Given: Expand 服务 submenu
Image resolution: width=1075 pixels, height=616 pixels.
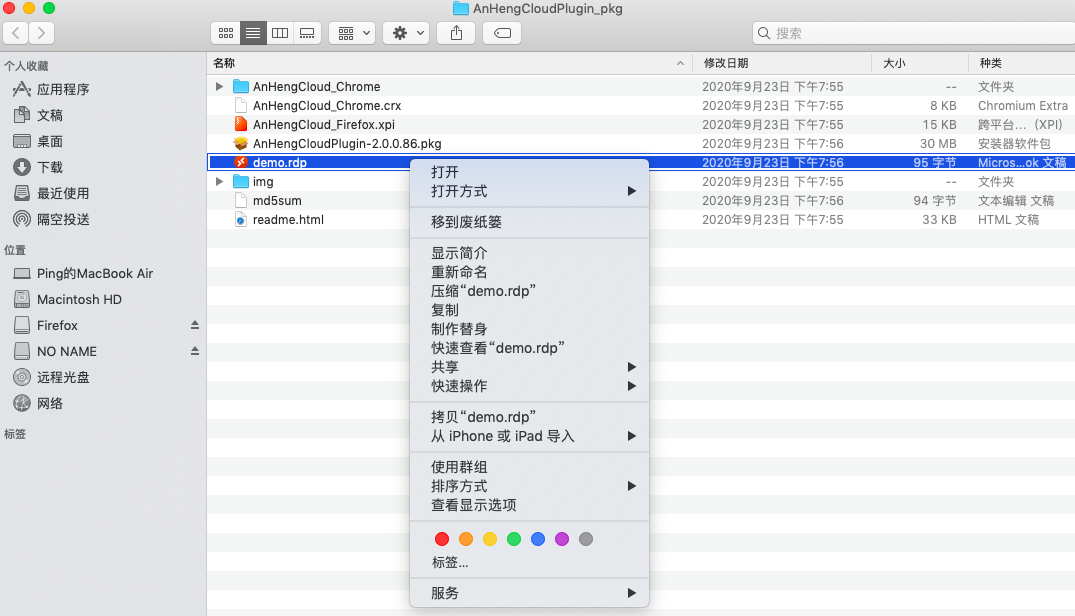Looking at the screenshot, I should coord(529,593).
